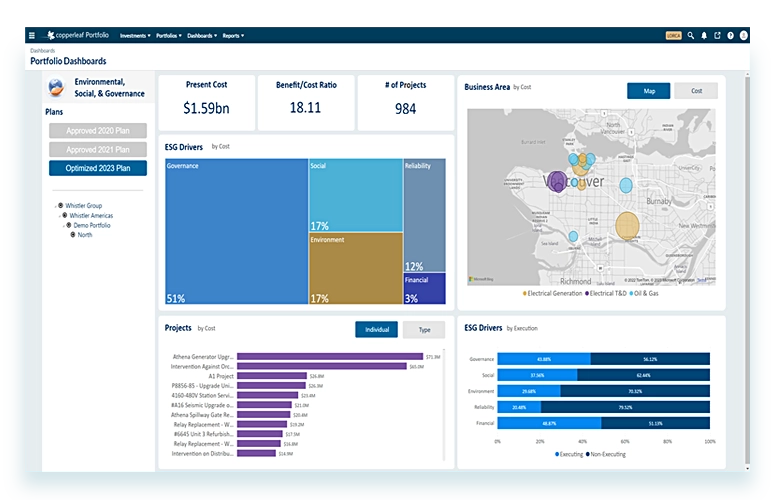Open the hamburger menu in top bar

(x=32, y=35)
